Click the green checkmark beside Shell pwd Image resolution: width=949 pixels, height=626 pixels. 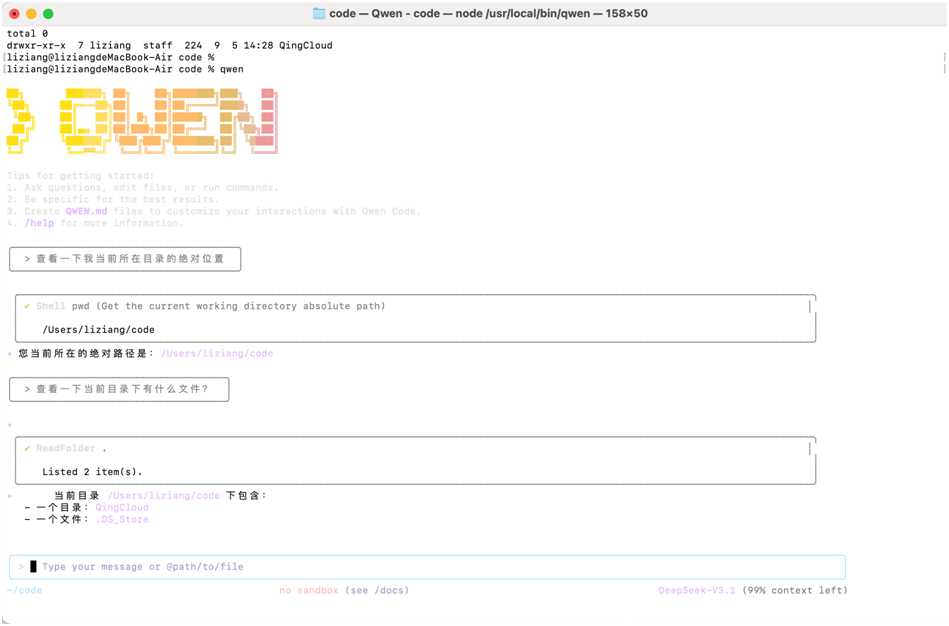tap(27, 306)
